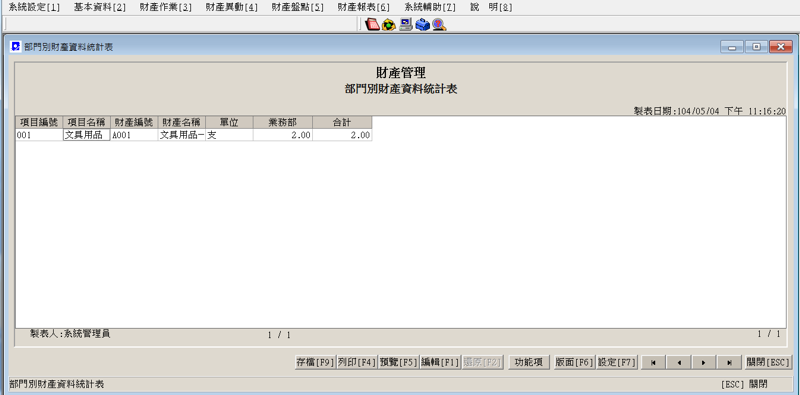Open the 財產報表[6] menu
Viewport: 800px width, 395px height.
pos(363,7)
